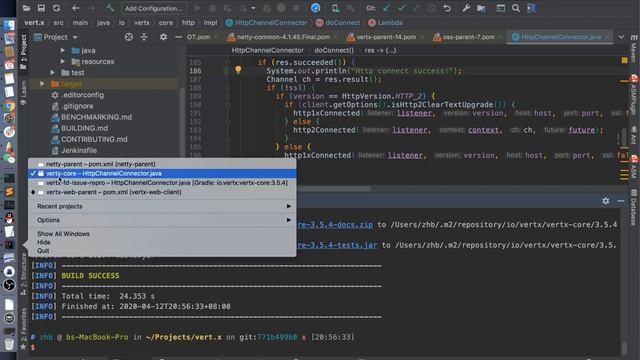
Task: Click the Git commit green checkmark
Action: (402, 8)
